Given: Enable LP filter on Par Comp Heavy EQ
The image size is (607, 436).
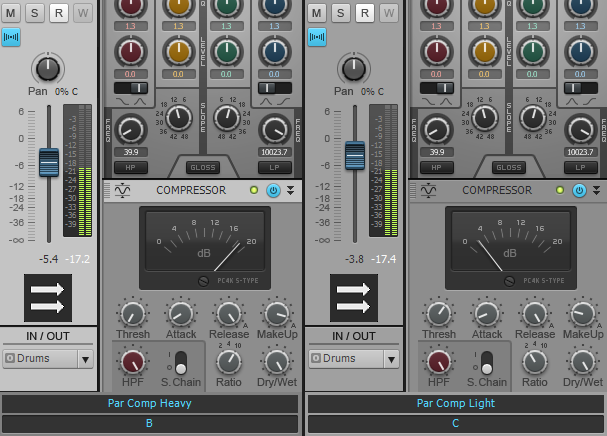Looking at the screenshot, I should tap(274, 168).
